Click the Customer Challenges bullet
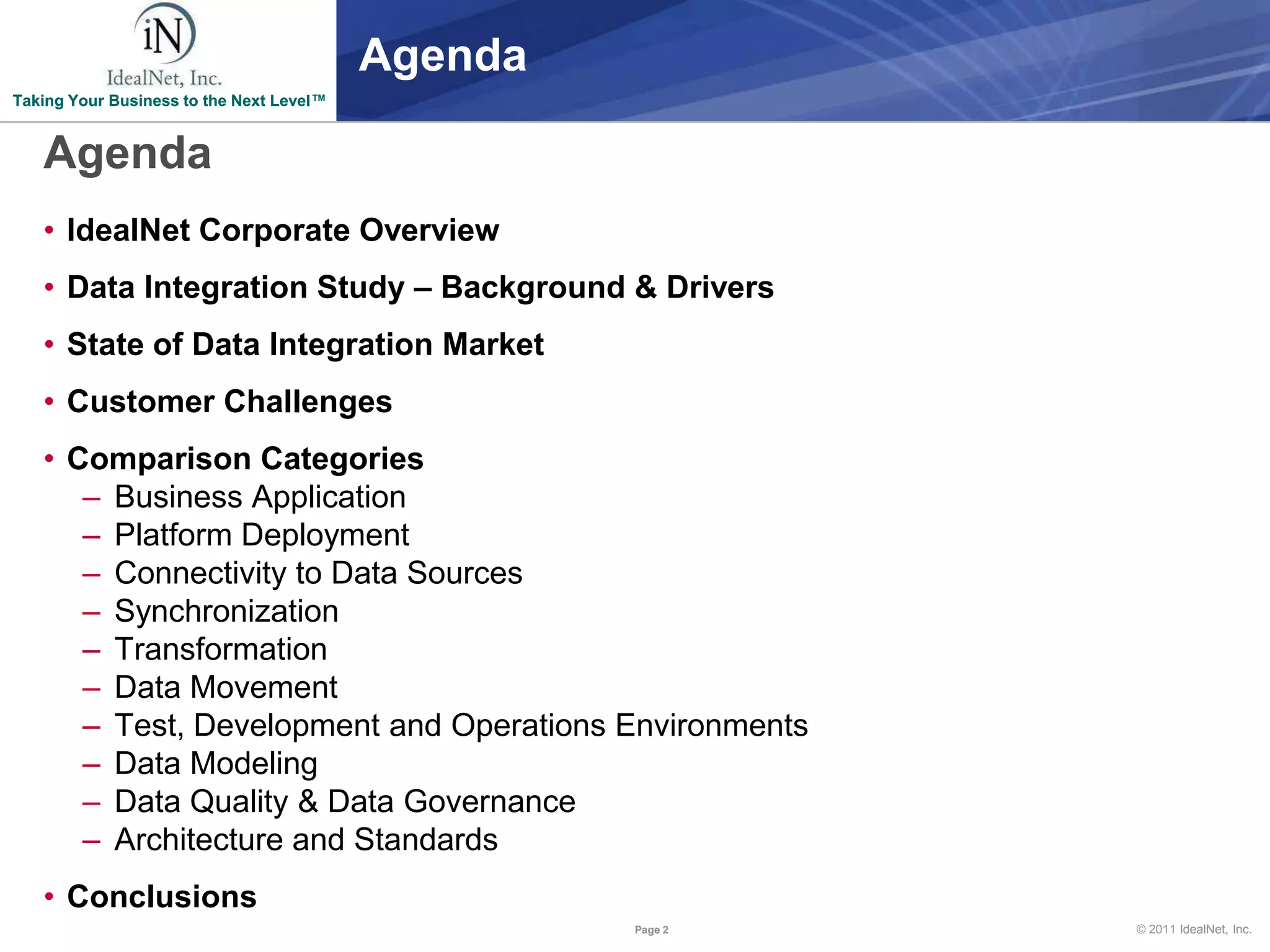1270x952 pixels. coord(229,402)
